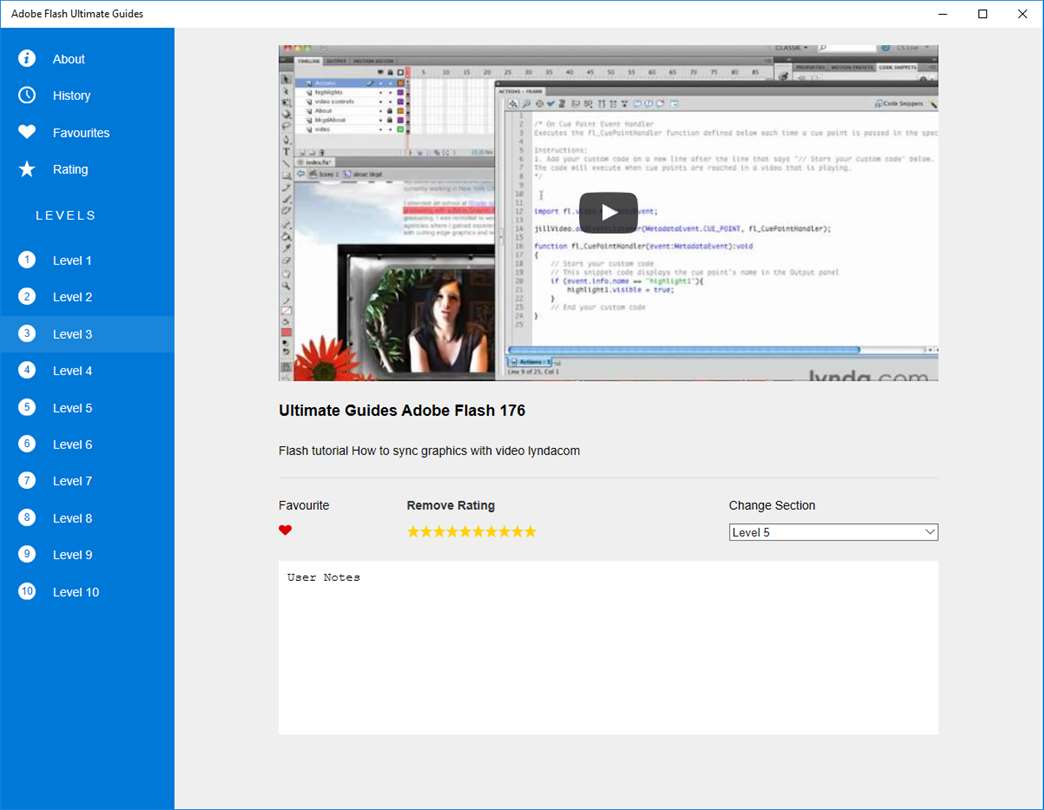Select Level 5 in sidebar
Viewport: 1044px width, 810px height.
click(x=87, y=408)
